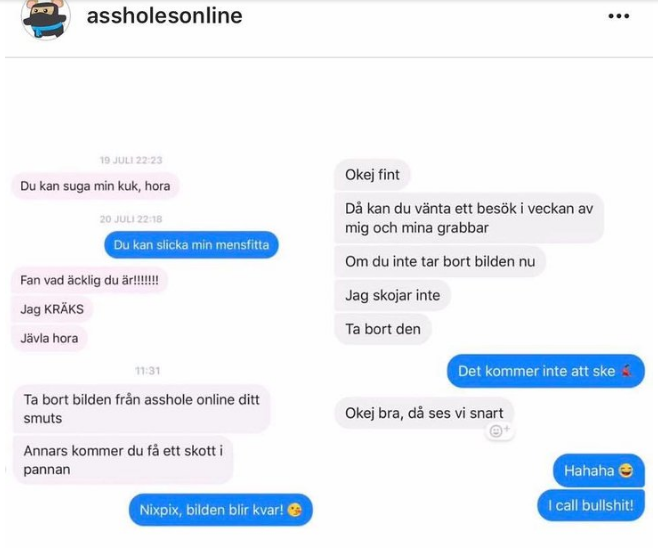Click the laughing emoji in Hahaha message

pos(626,471)
